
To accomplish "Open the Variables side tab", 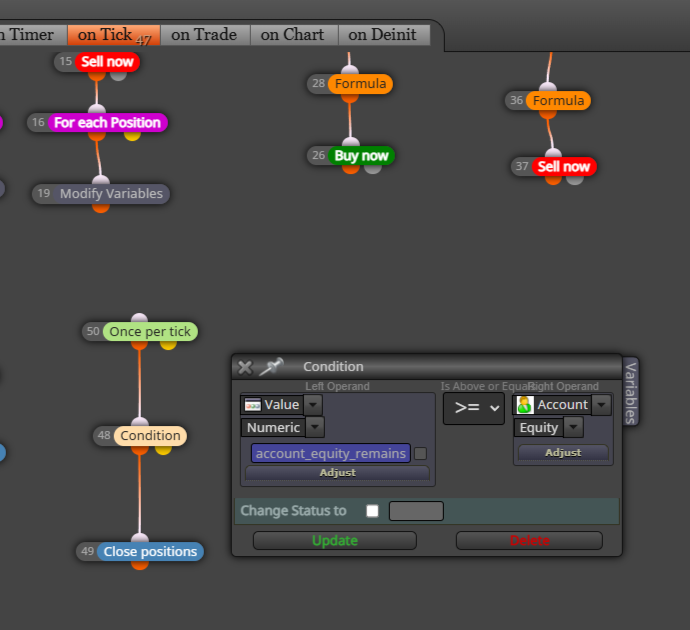I will pos(631,392).
